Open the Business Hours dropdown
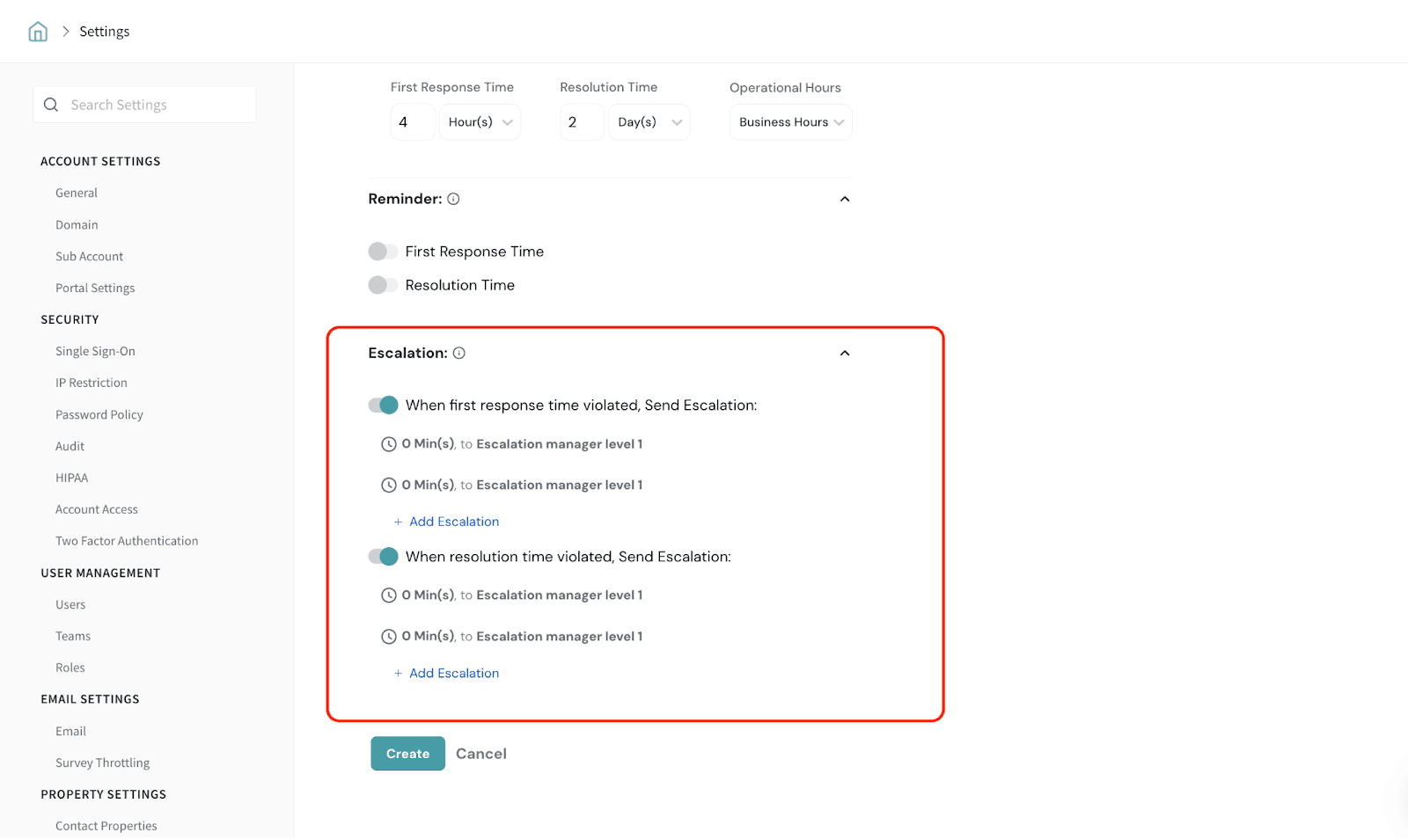This screenshot has width=1408, height=840. (x=790, y=122)
